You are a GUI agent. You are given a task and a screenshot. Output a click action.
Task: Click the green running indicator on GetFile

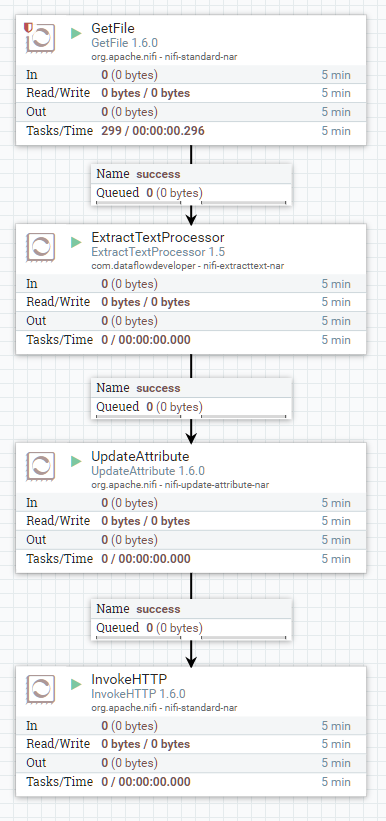tap(76, 34)
